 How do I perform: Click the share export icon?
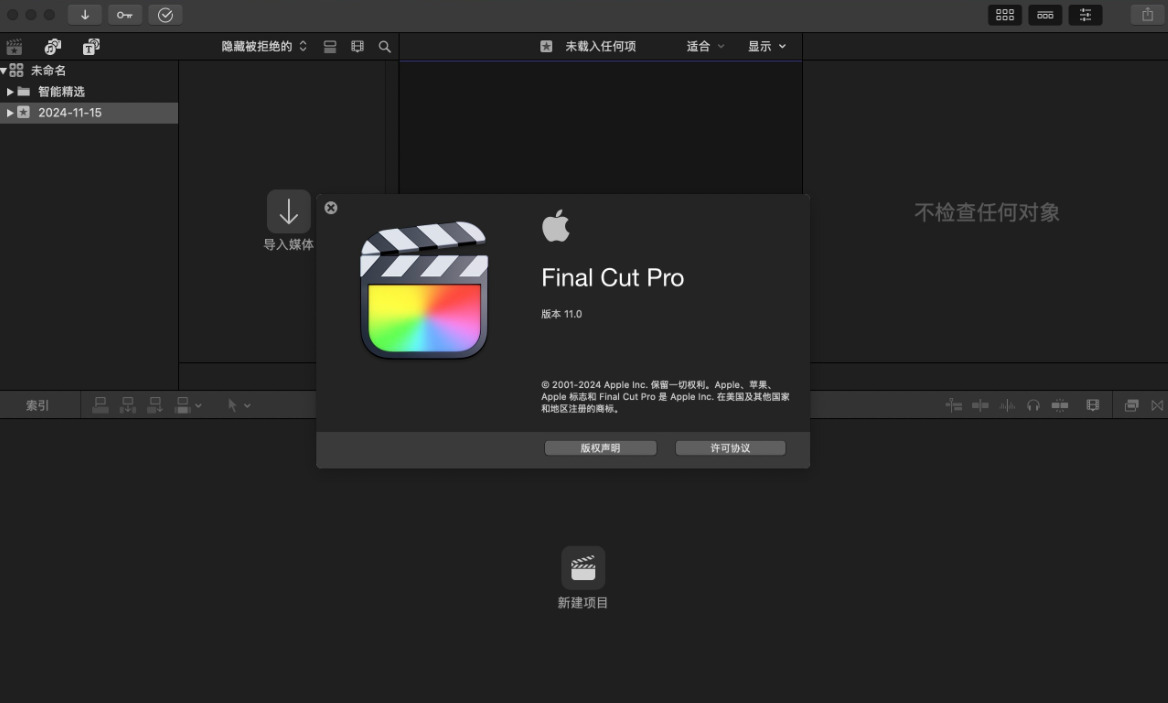click(1147, 15)
